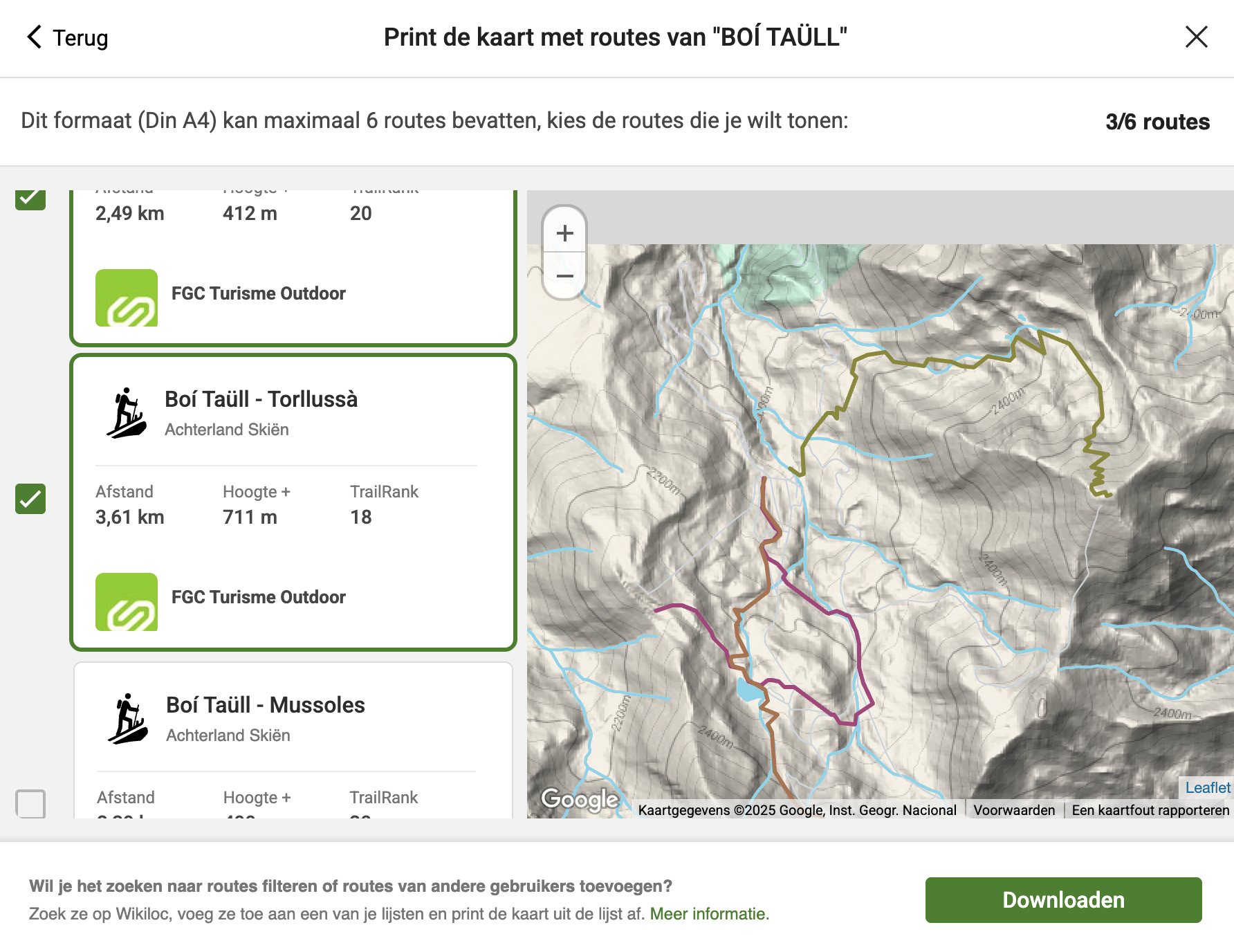Click the Terug back label
1234x952 pixels.
coord(80,37)
